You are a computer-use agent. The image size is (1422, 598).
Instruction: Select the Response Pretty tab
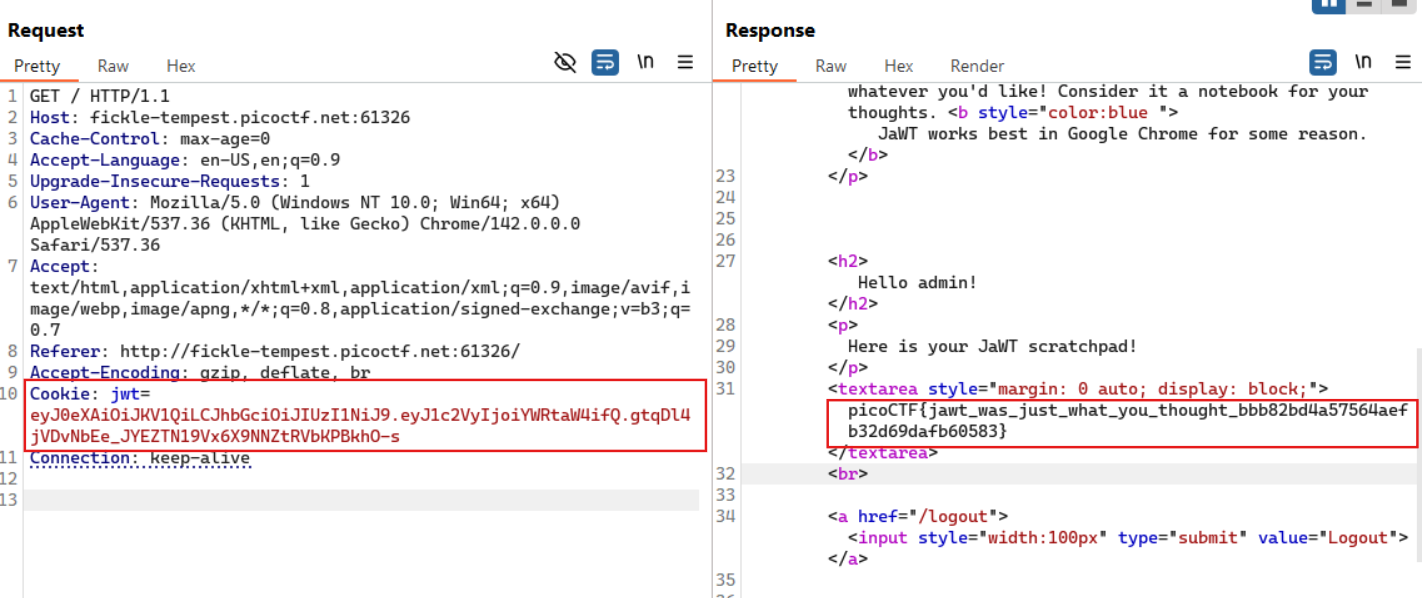(754, 66)
